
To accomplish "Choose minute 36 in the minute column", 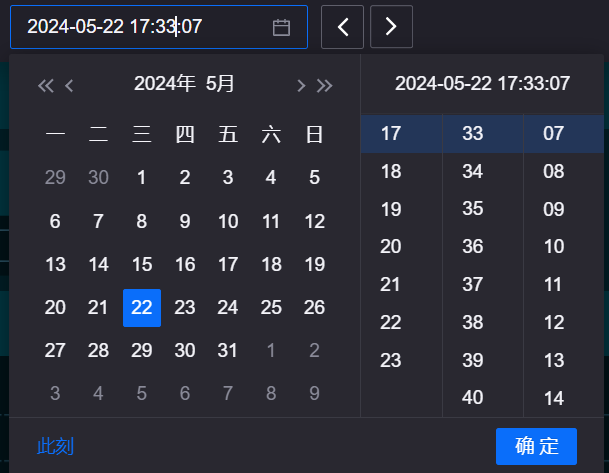I will pos(473,246).
